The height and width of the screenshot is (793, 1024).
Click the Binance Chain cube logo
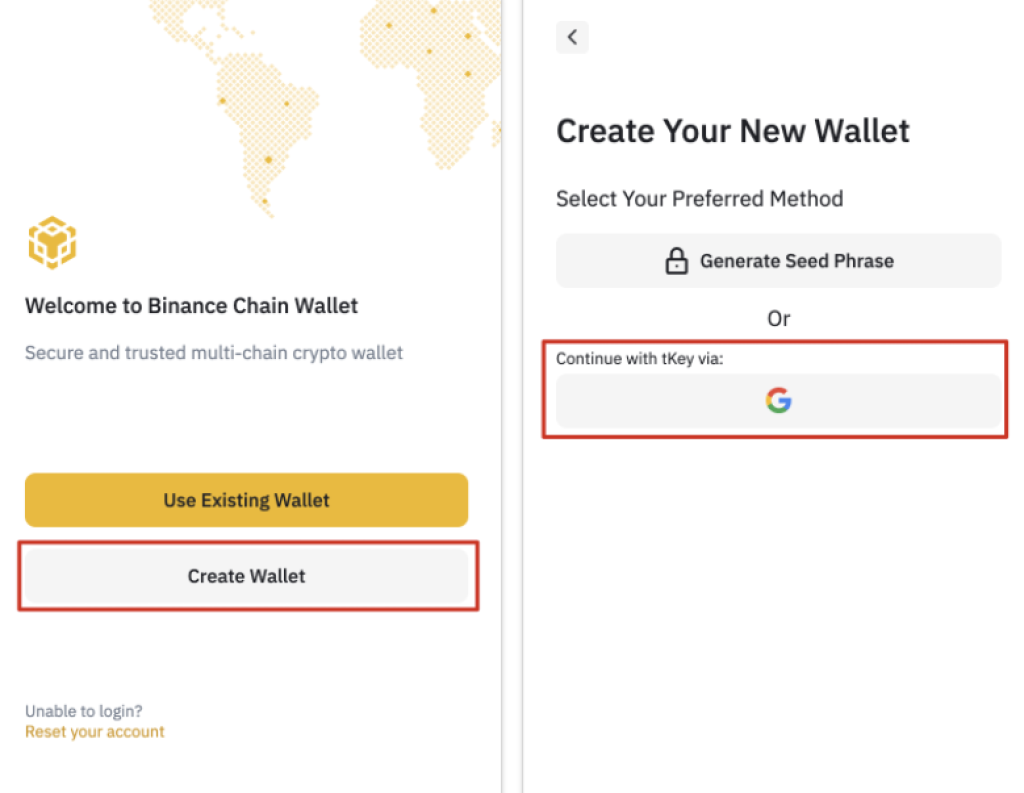(52, 242)
